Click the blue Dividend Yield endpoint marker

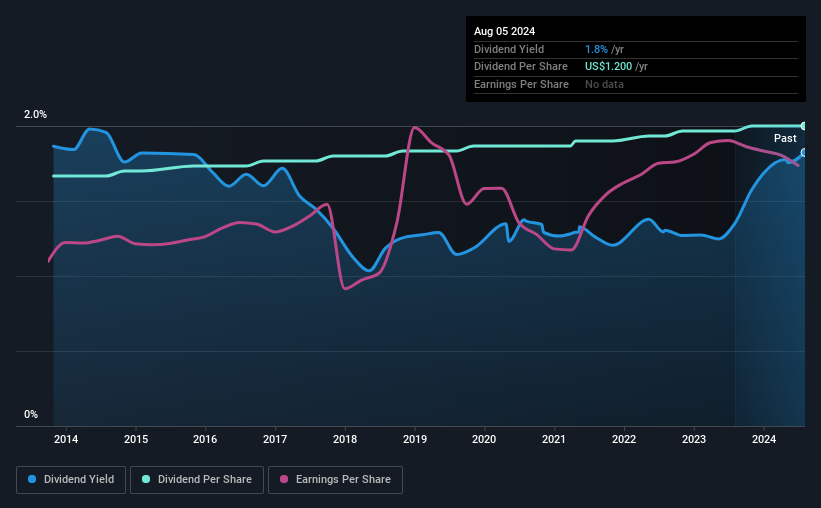pyautogui.click(x=803, y=153)
